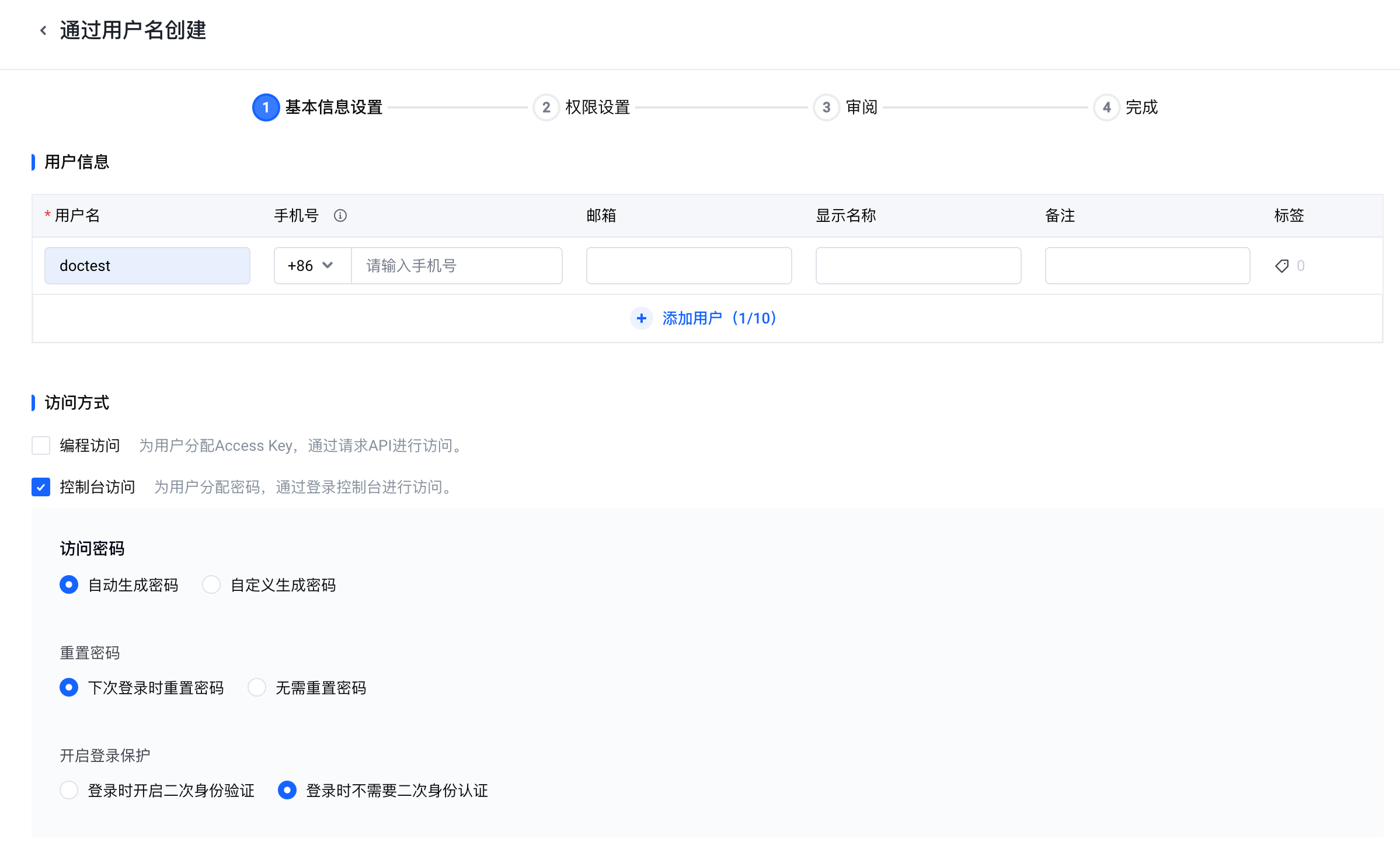This screenshot has width=1400, height=856.
Task: Click the 添加用户 (1/10) link
Action: point(719,318)
